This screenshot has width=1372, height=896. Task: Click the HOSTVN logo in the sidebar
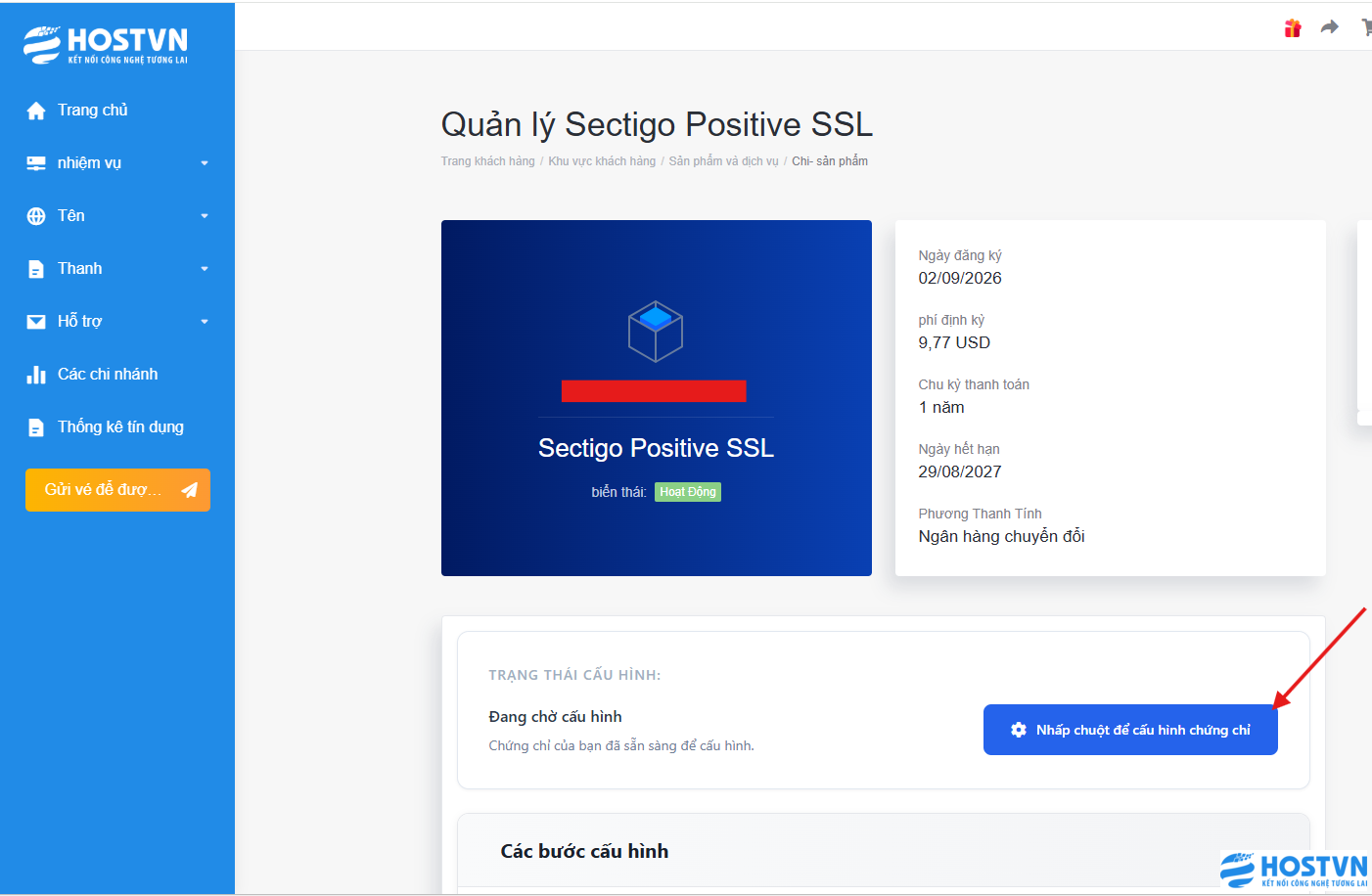(106, 45)
